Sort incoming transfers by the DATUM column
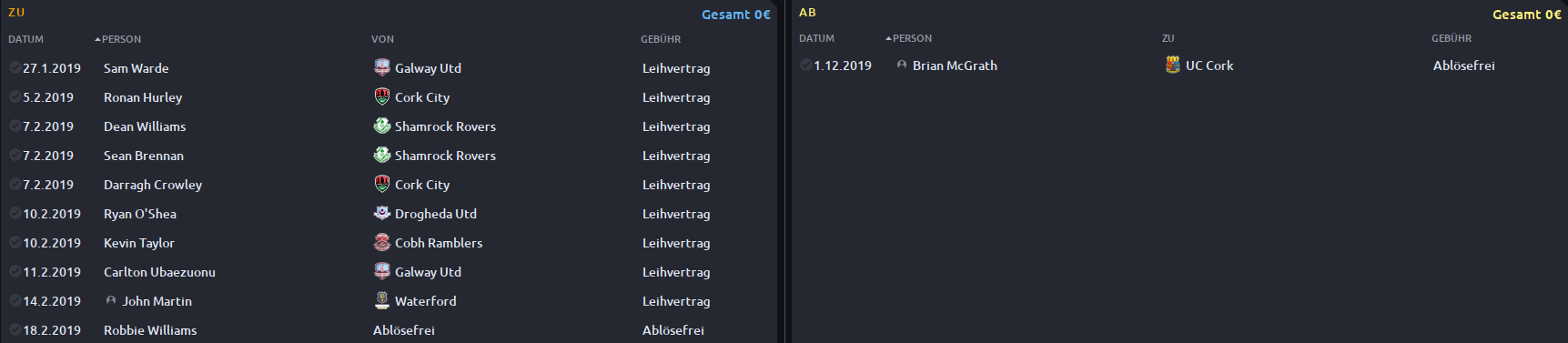Image resolution: width=1568 pixels, height=343 pixels. tap(25, 39)
